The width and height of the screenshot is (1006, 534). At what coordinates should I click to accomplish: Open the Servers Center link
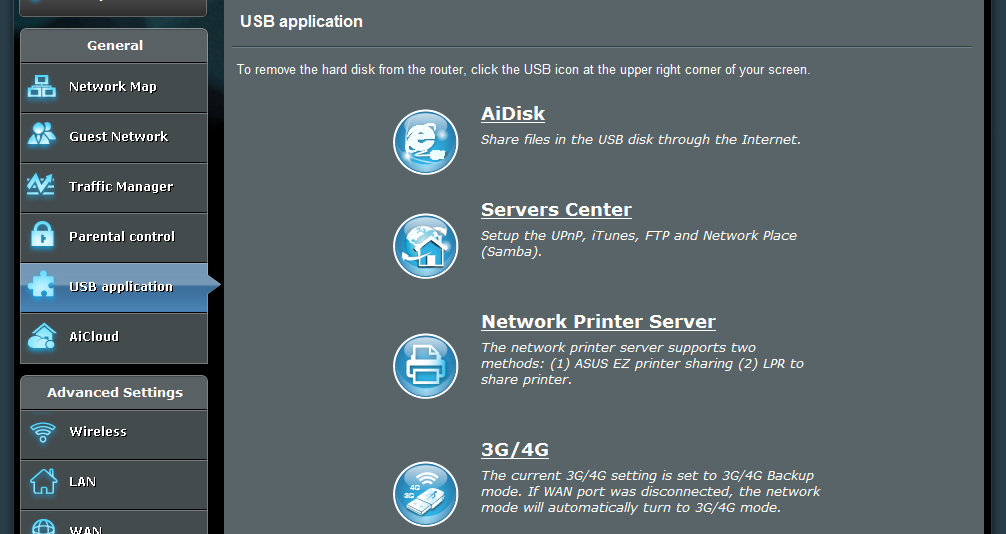click(x=556, y=210)
